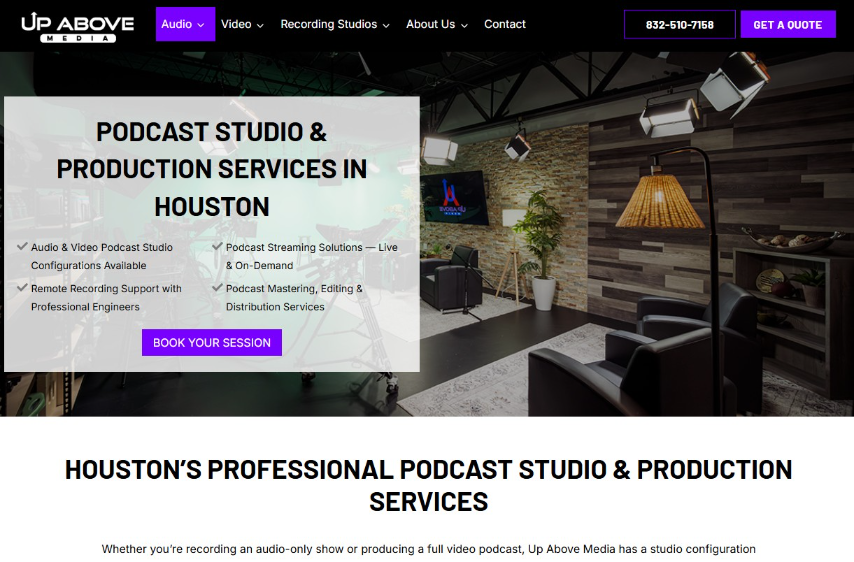Image resolution: width=854 pixels, height=562 pixels.
Task: Click the BOOK YOUR SESSION button
Action: [212, 343]
